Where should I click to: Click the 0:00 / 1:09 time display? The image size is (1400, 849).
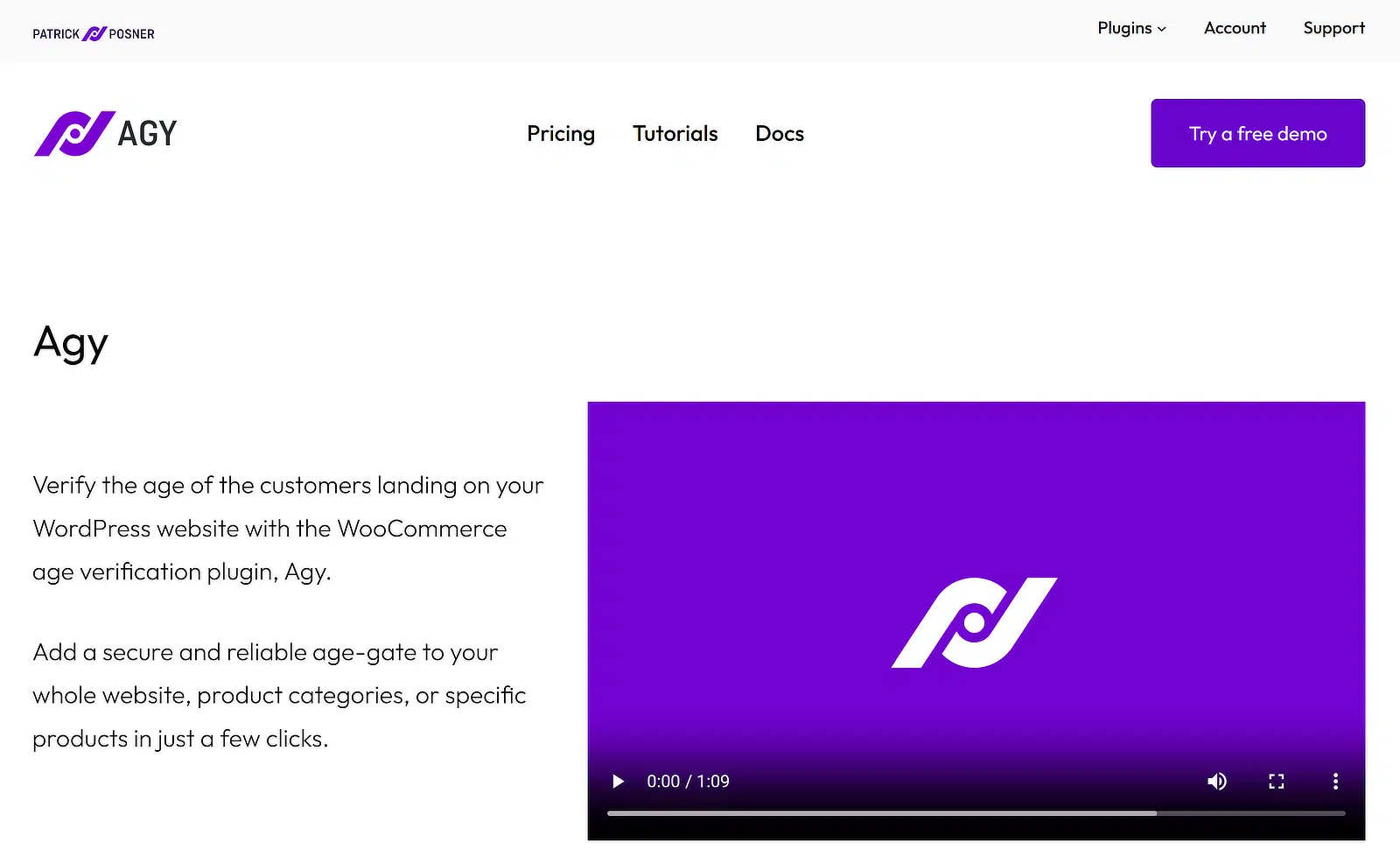[x=688, y=781]
